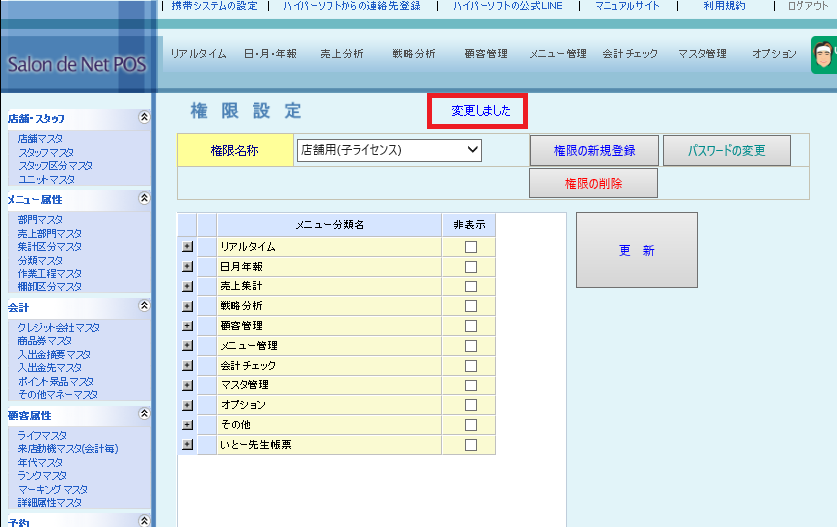Click the マニュアルサイト link

click(x=627, y=6)
